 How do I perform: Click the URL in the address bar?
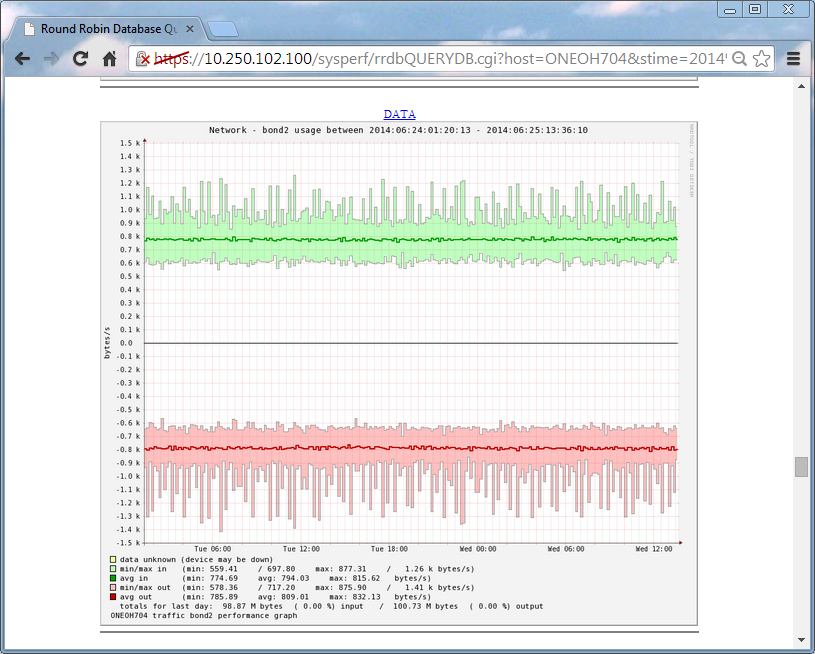(400, 59)
